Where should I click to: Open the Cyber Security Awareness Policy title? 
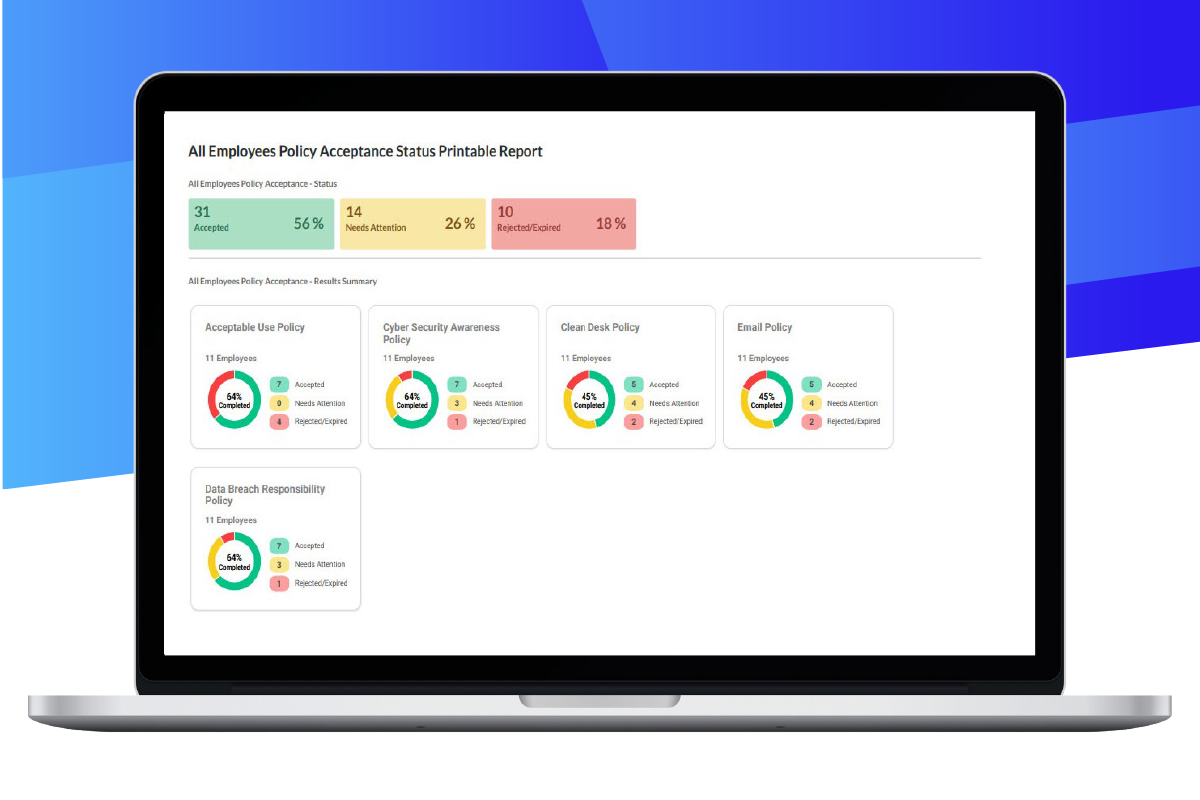click(x=441, y=333)
